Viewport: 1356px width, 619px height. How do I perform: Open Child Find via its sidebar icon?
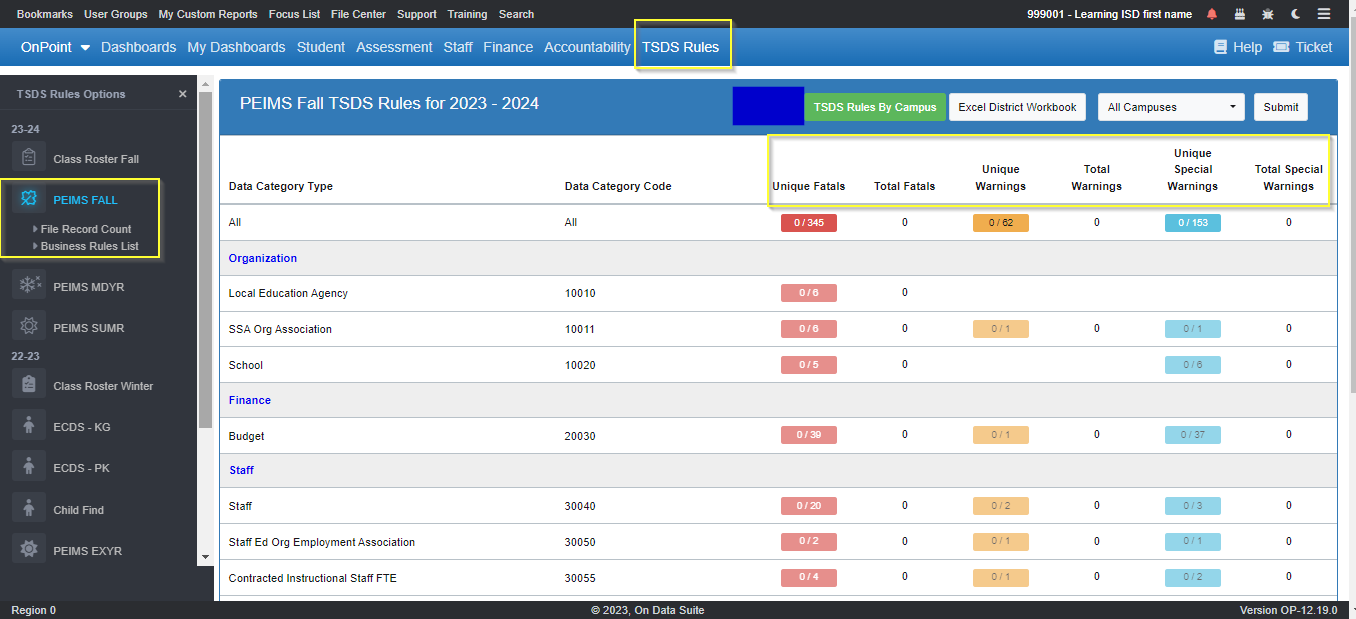(x=27, y=507)
